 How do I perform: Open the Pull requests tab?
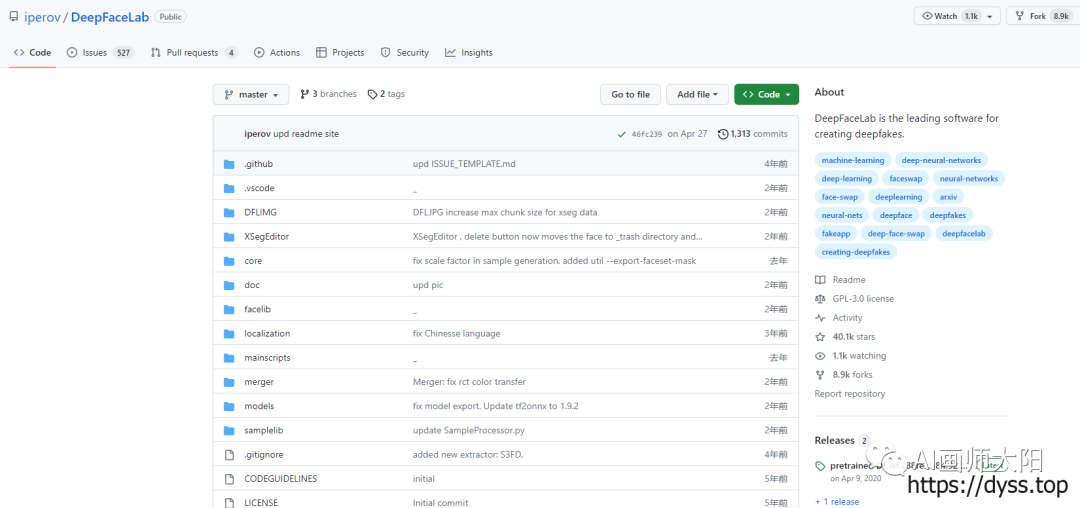194,52
